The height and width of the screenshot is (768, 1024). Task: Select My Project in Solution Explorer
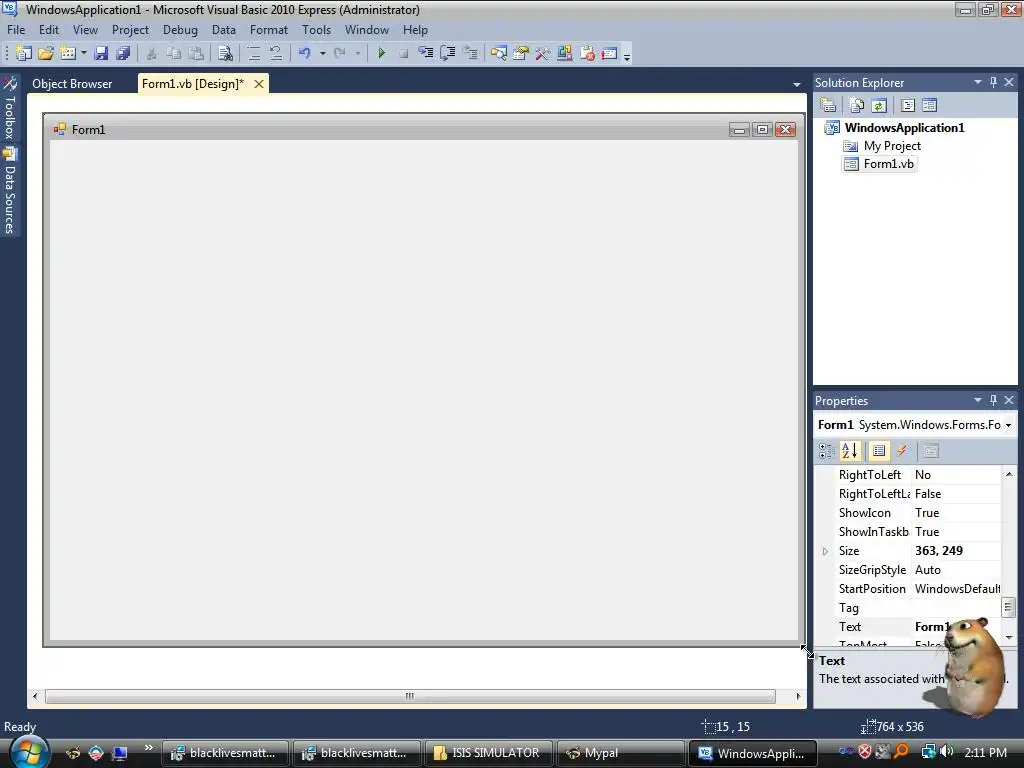[x=892, y=146]
